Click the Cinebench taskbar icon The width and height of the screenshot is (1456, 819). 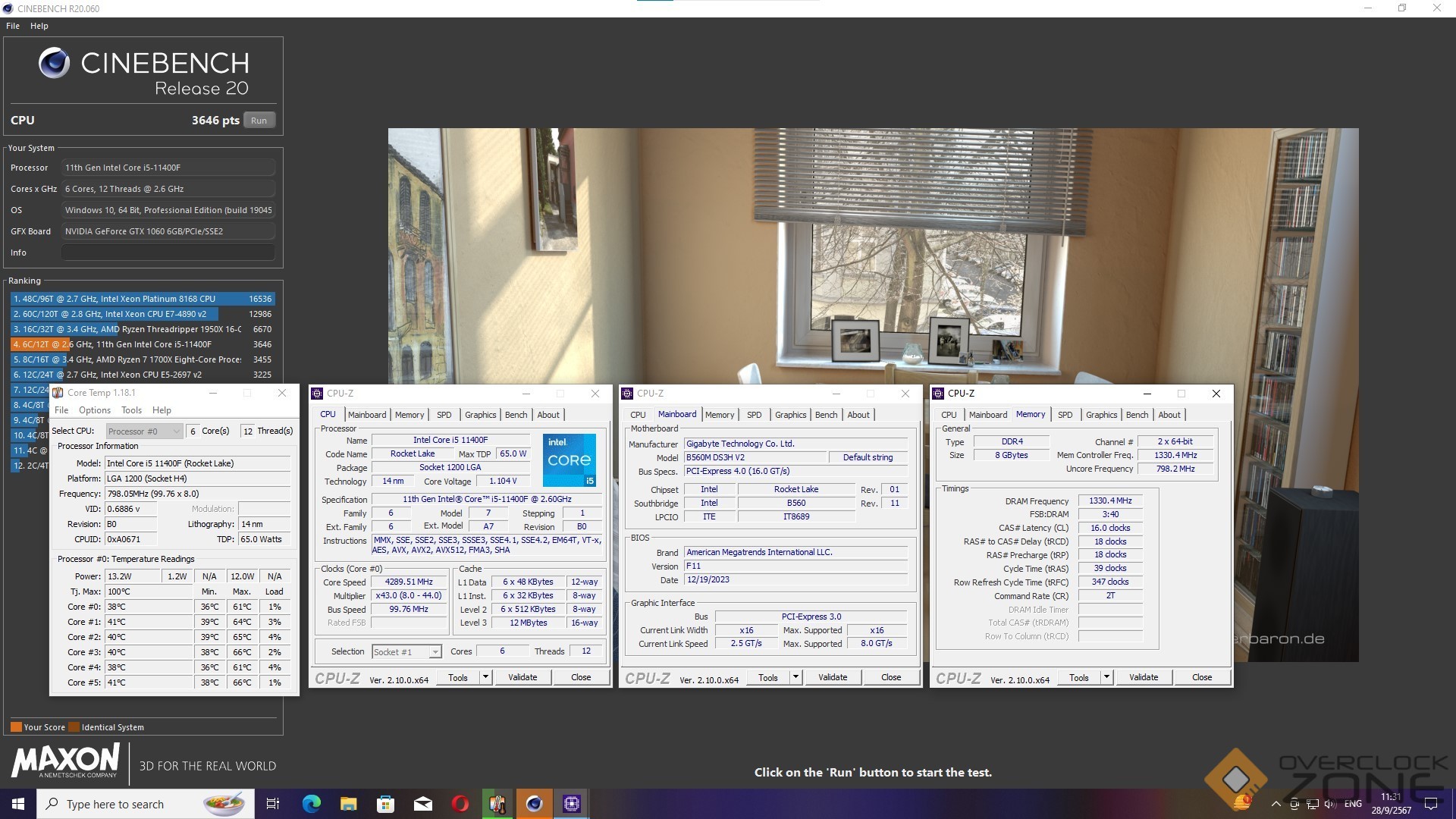[535, 804]
